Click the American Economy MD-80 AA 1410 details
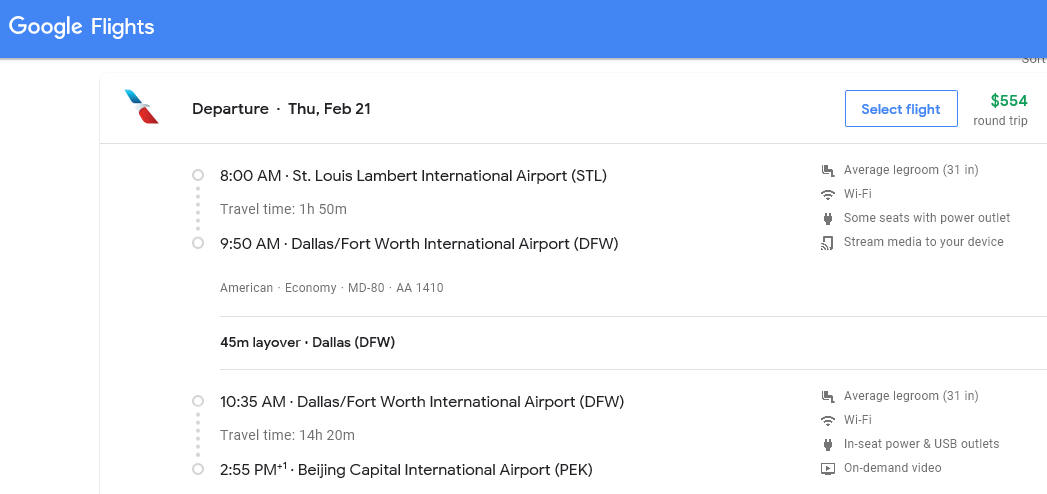Viewport: 1047px width, 494px height. pos(332,288)
